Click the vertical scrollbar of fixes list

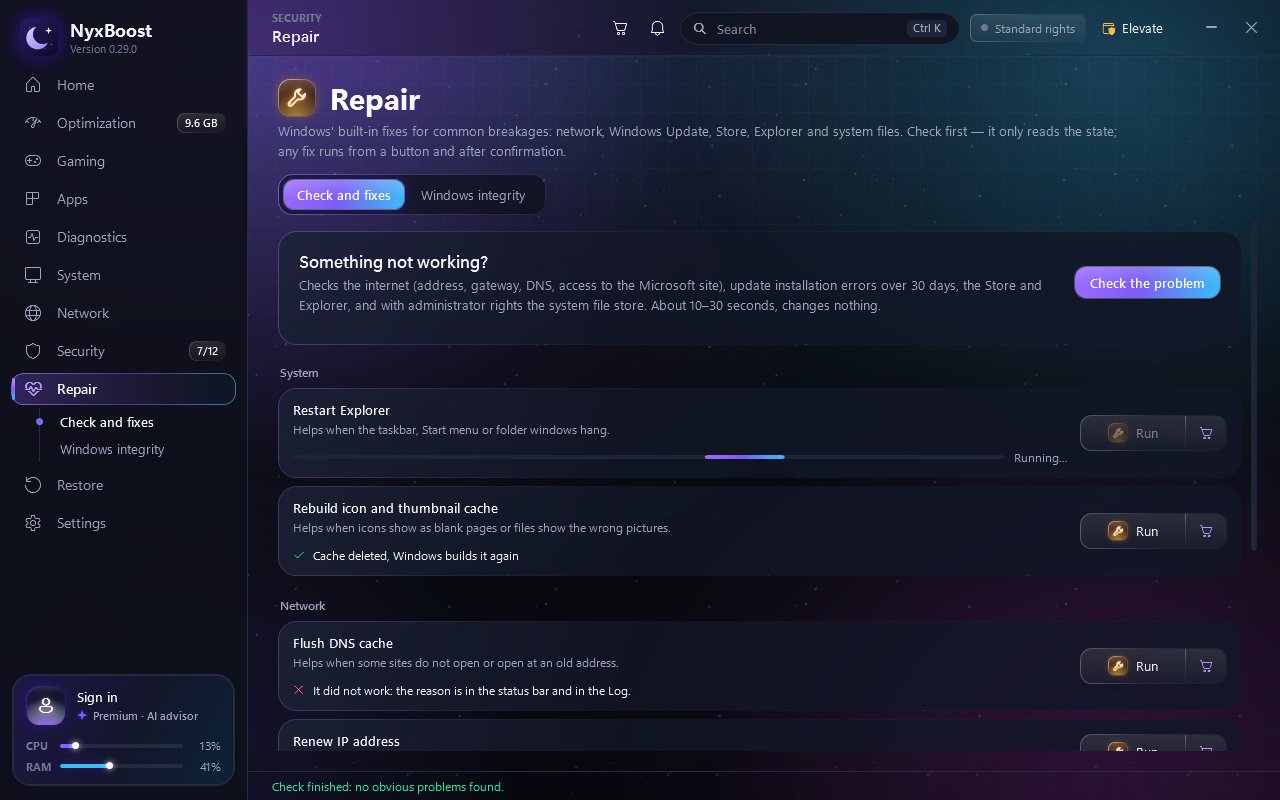(1253, 385)
